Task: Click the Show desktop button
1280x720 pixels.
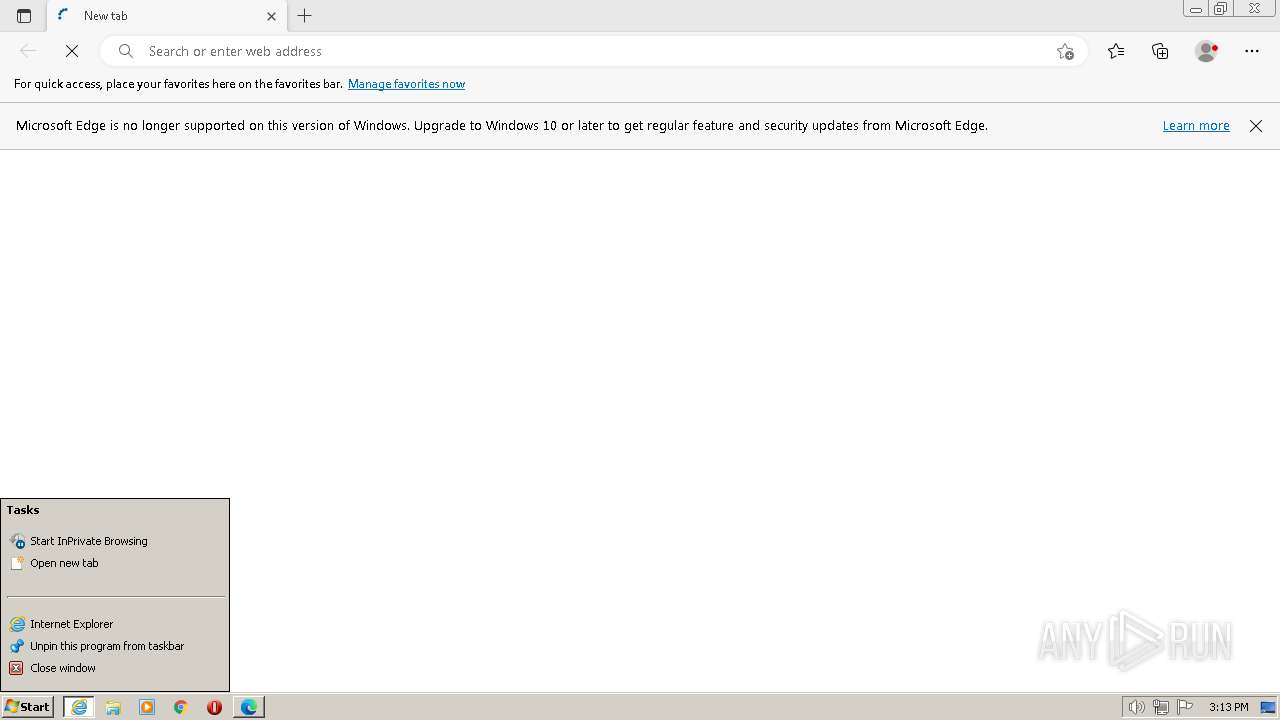Action: [1269, 707]
